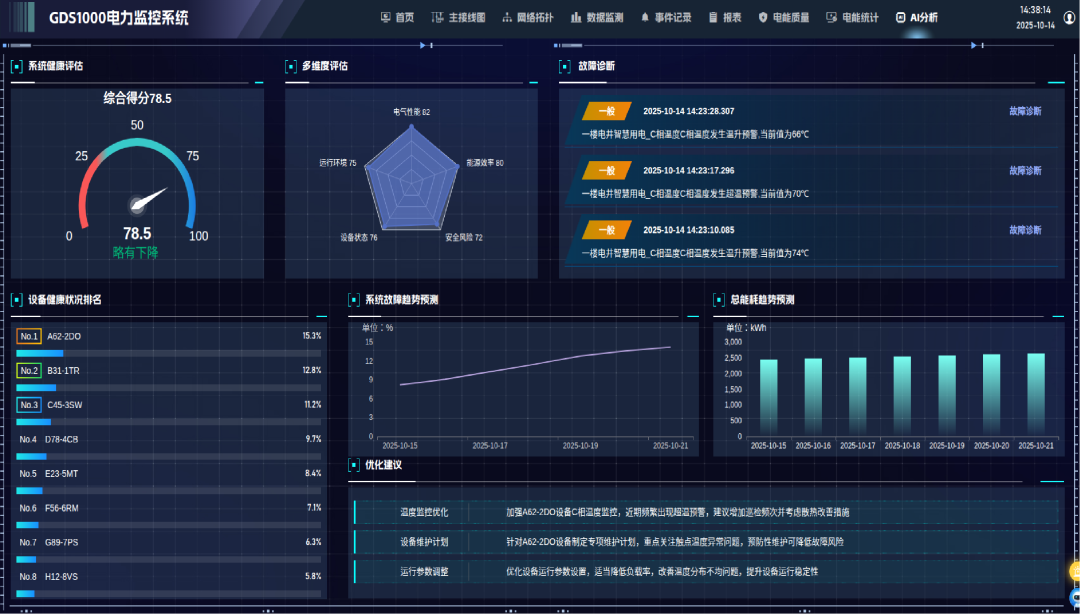Open the blue AI assistant robot floating icon
The image size is (1080, 614).
1076,597
